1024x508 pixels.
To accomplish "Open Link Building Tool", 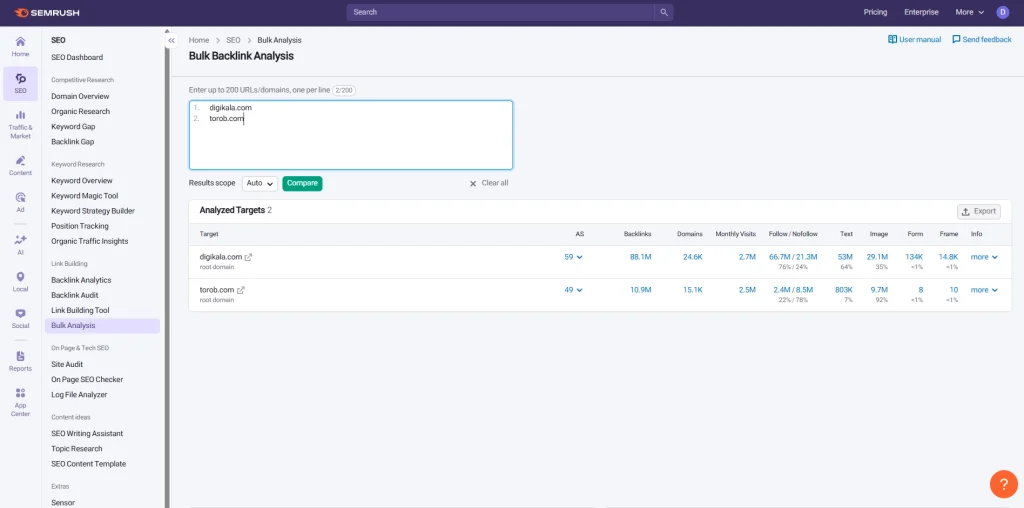I will 80,310.
